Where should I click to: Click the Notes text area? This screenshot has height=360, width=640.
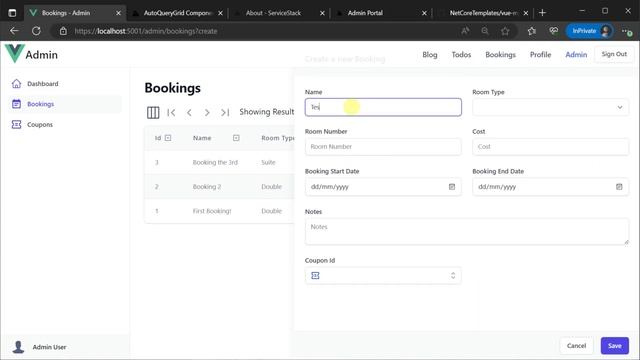tap(467, 231)
